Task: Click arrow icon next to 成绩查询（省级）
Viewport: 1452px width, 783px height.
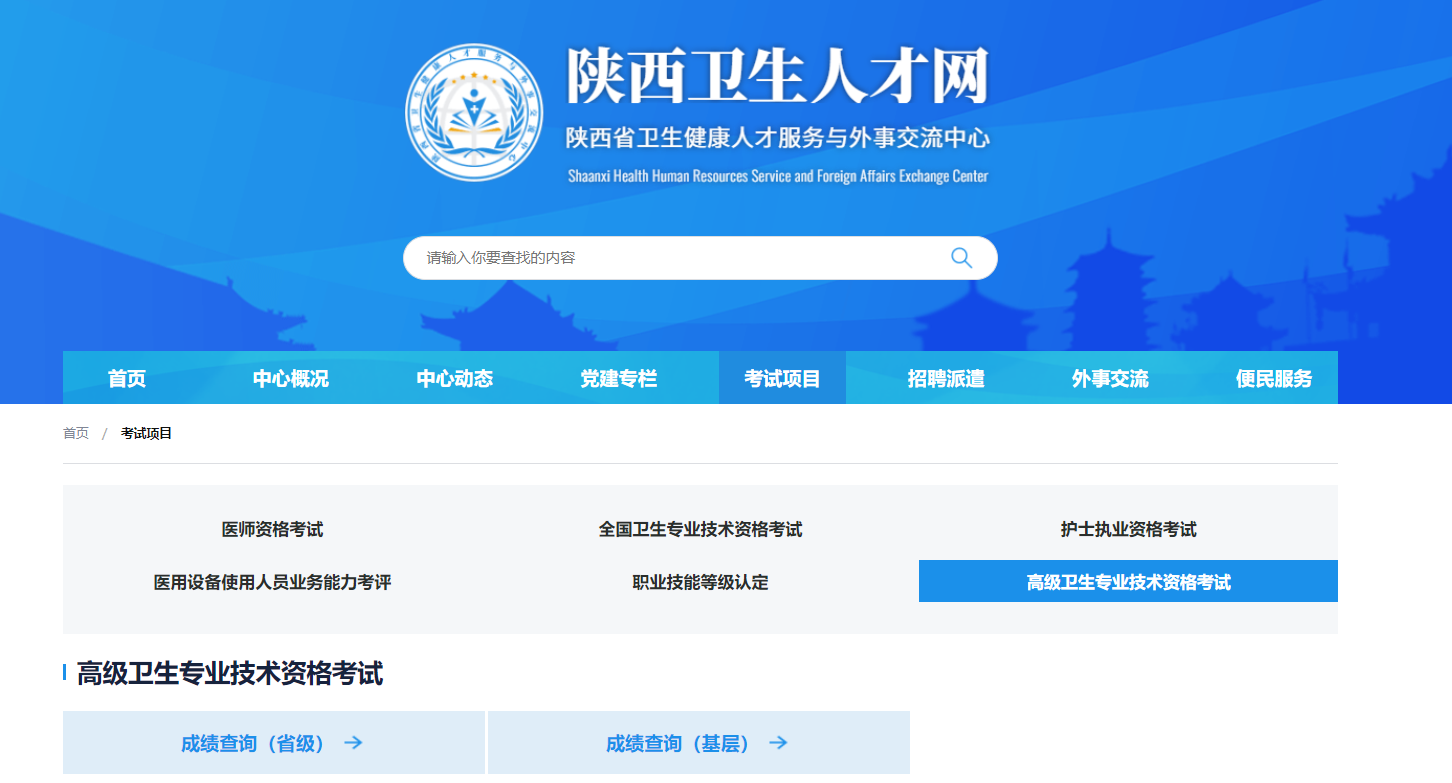Action: click(x=353, y=743)
